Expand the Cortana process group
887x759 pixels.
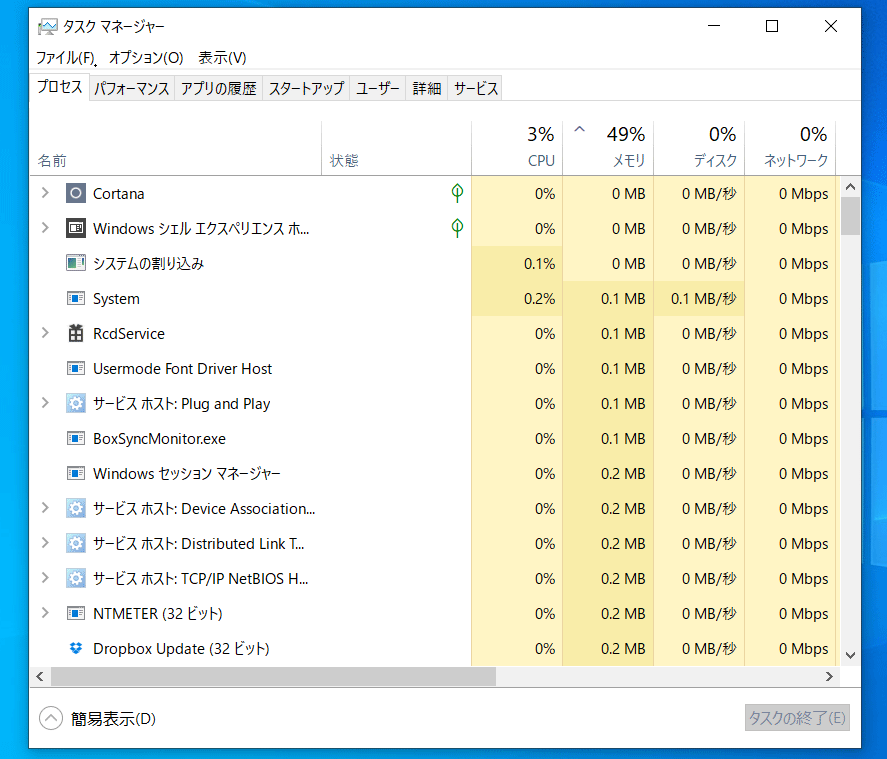(x=45, y=193)
